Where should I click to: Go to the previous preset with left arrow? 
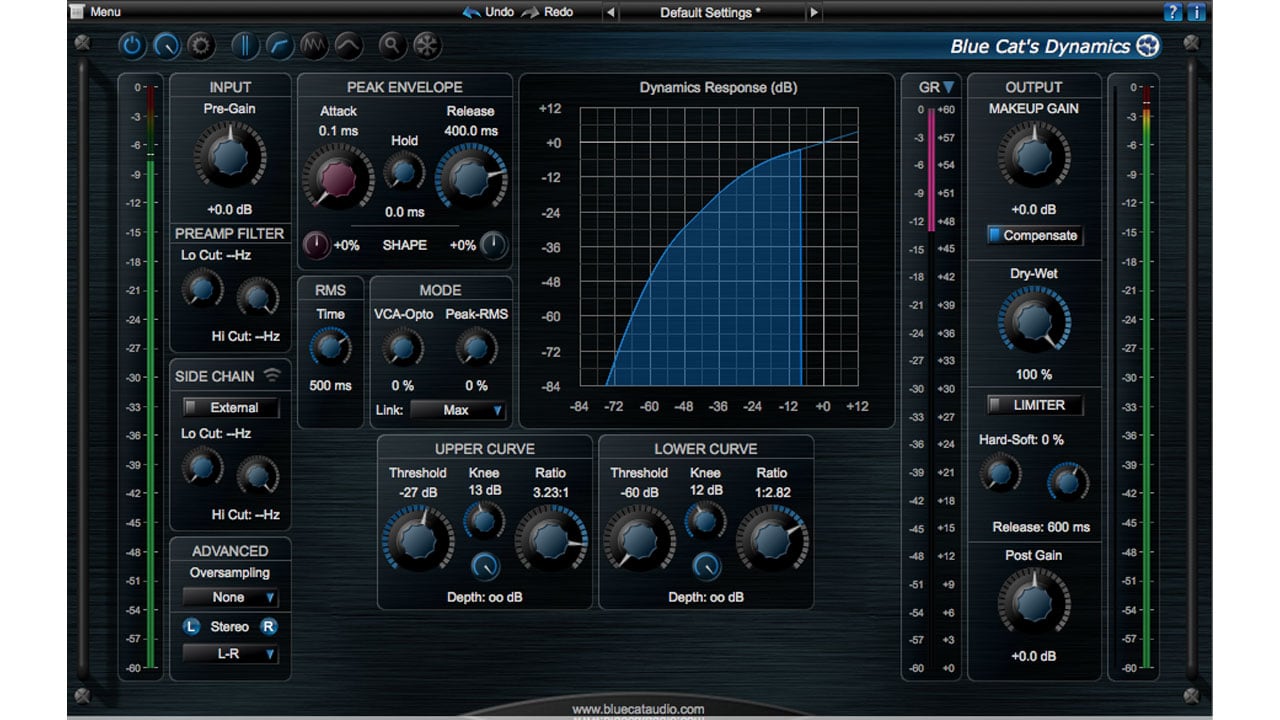[610, 12]
